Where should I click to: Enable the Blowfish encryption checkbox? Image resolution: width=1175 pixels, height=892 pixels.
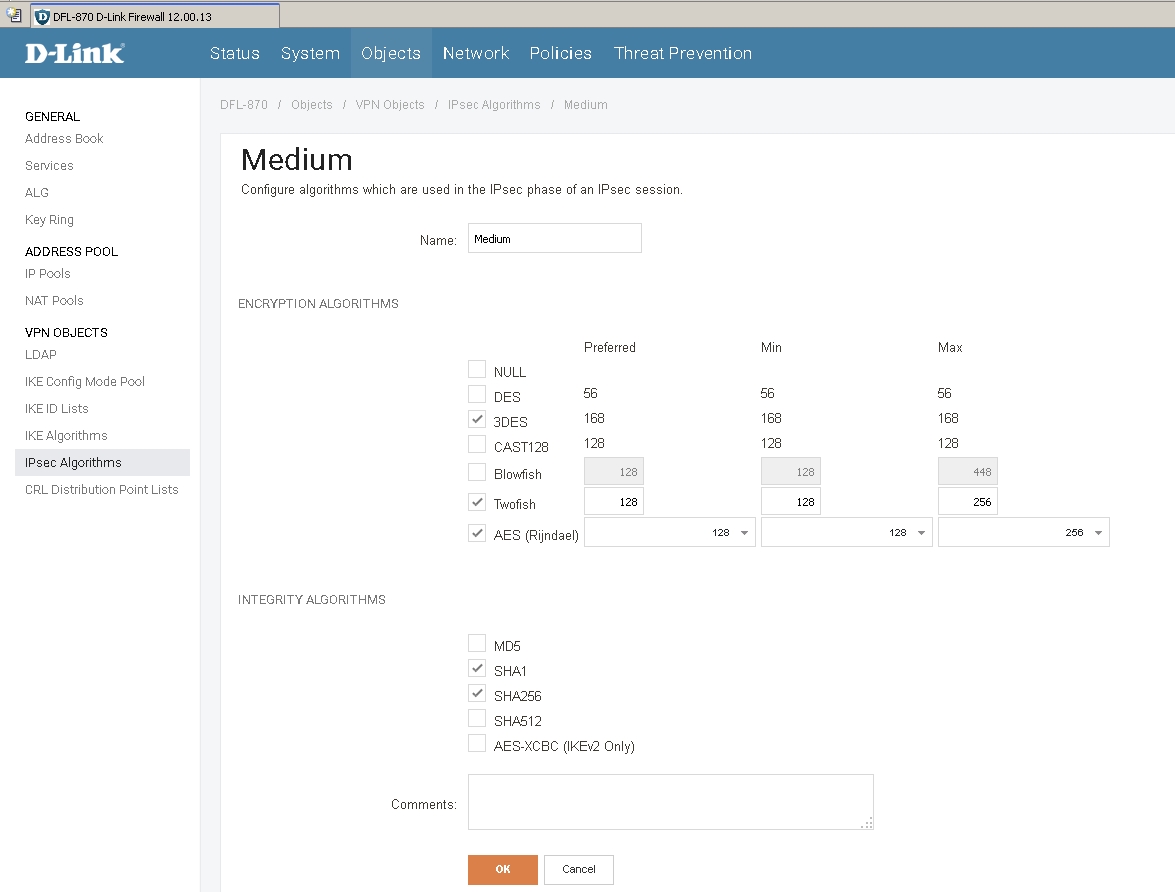[477, 473]
